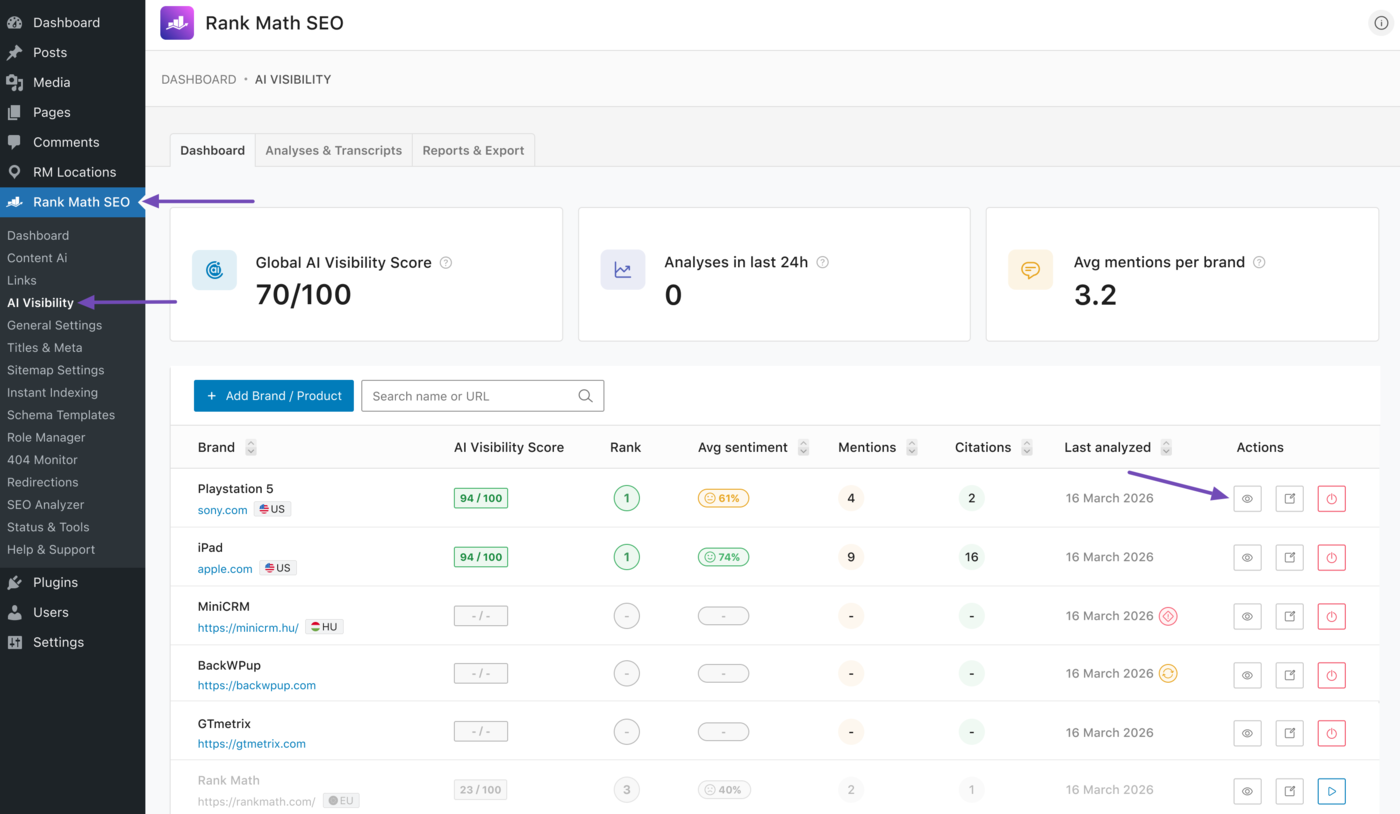Screen dimensions: 1400x814
Task: Click the red power icon for GTmetrix
Action: tap(1332, 733)
